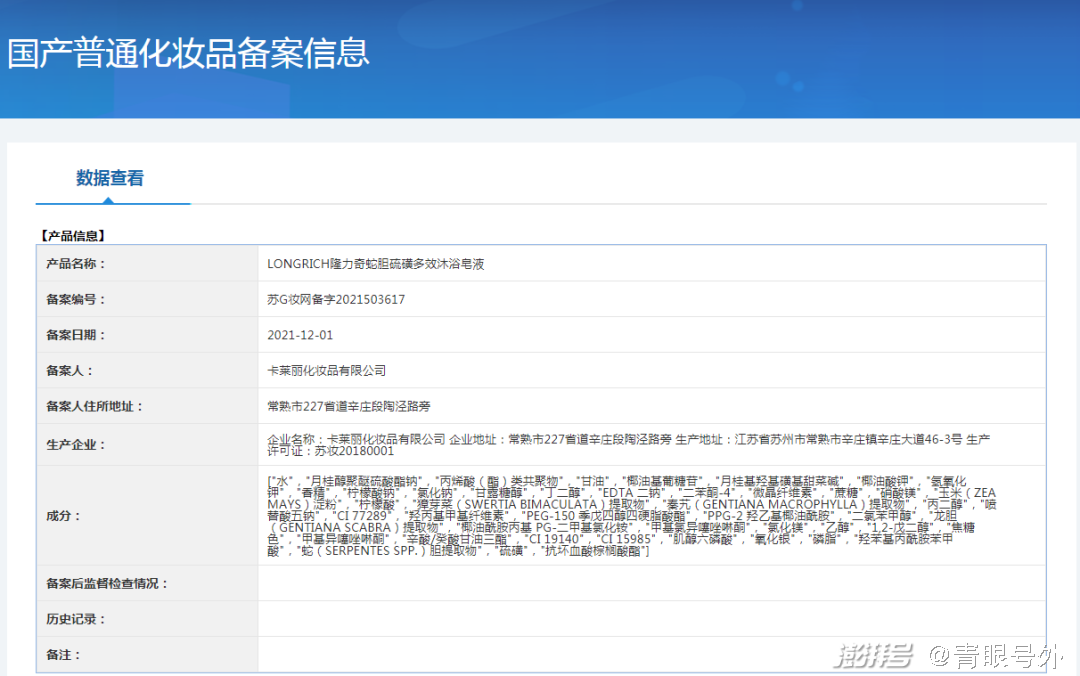Click the 生产企业 row label
Screen dimensions: 1080x676
[76, 445]
